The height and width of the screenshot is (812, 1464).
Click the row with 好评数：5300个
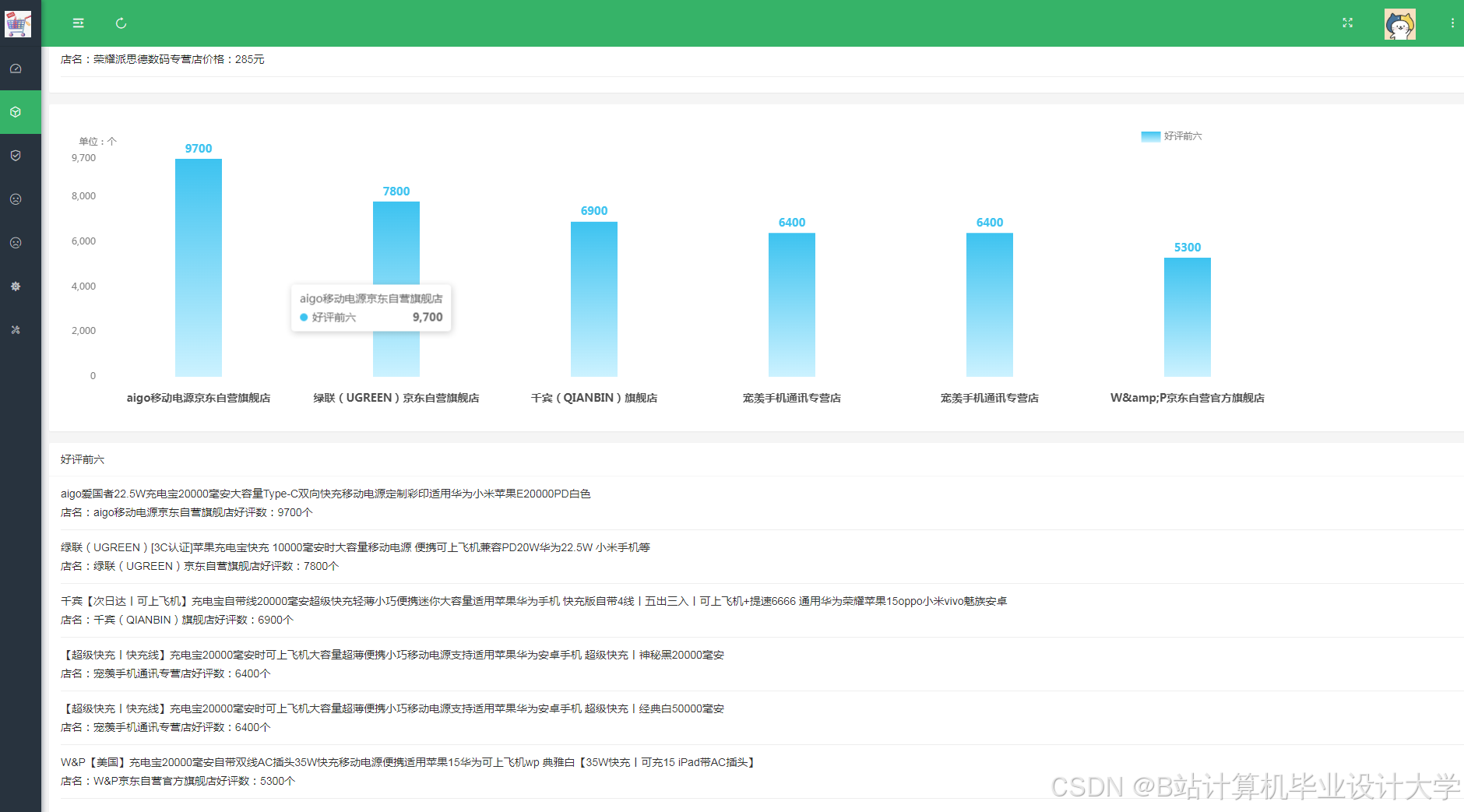(x=178, y=781)
